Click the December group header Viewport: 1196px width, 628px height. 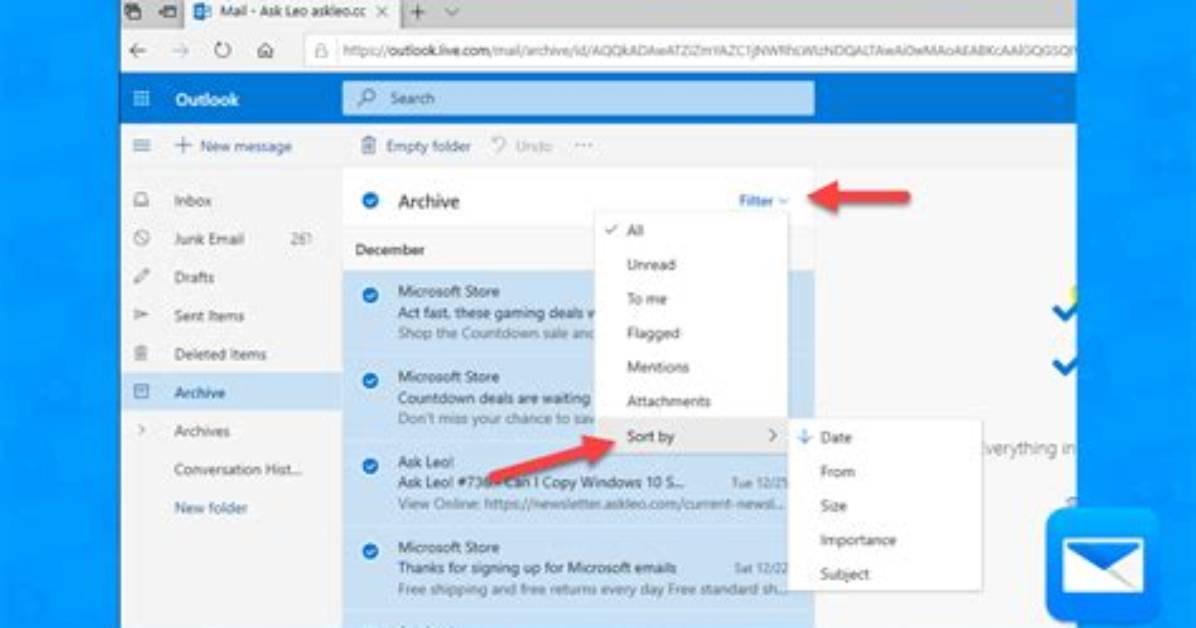click(x=390, y=250)
